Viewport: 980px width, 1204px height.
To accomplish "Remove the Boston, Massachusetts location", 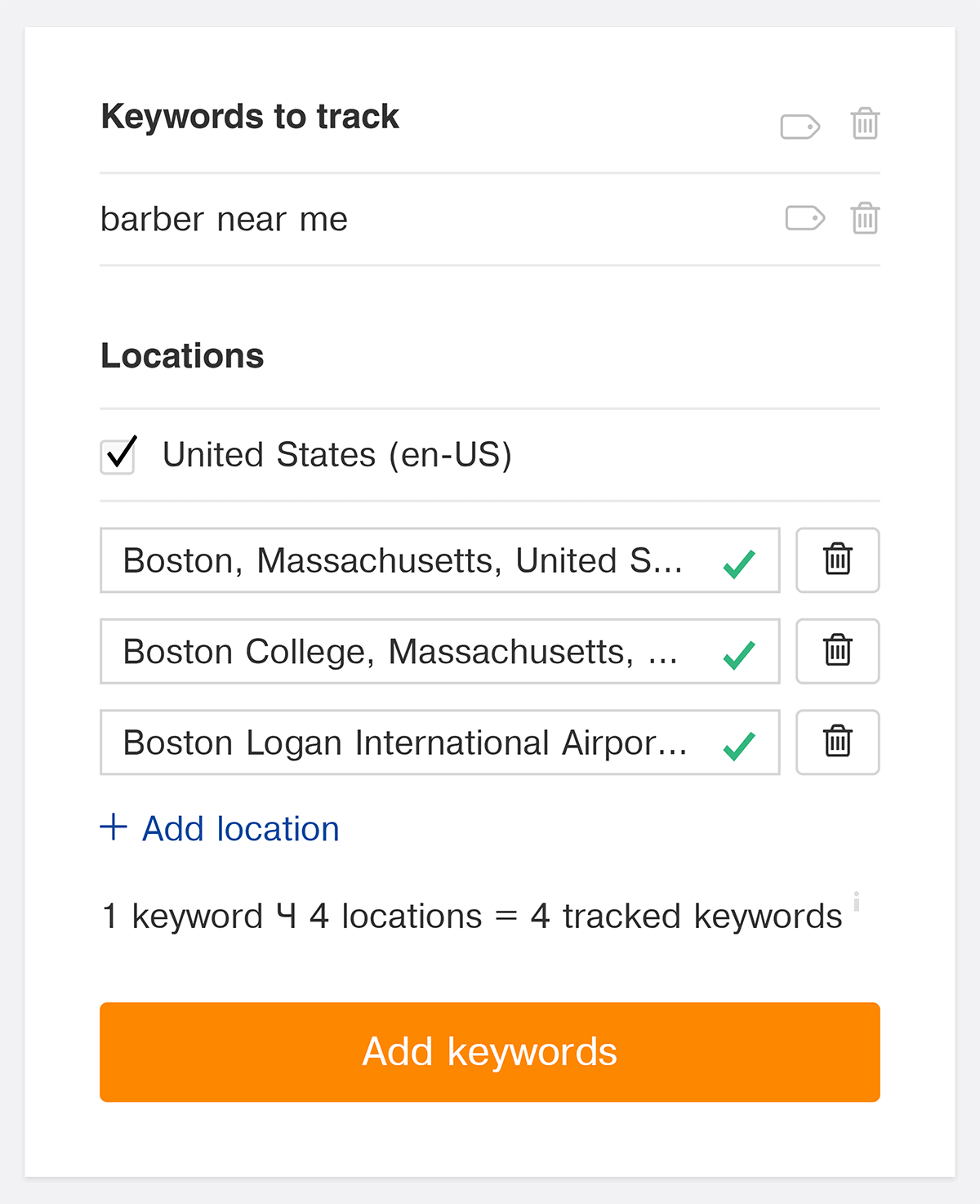I will [837, 560].
